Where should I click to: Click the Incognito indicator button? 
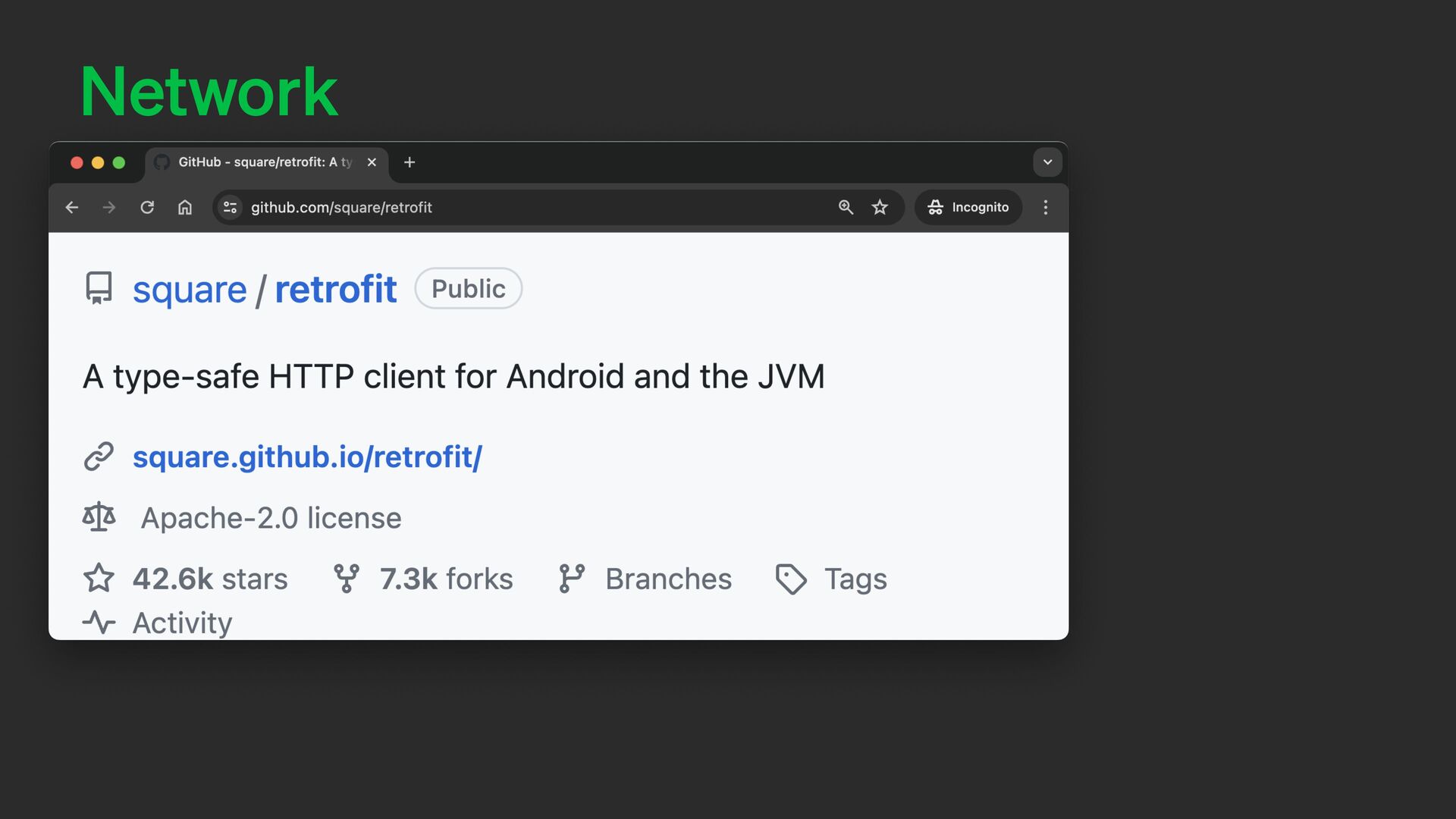[968, 207]
